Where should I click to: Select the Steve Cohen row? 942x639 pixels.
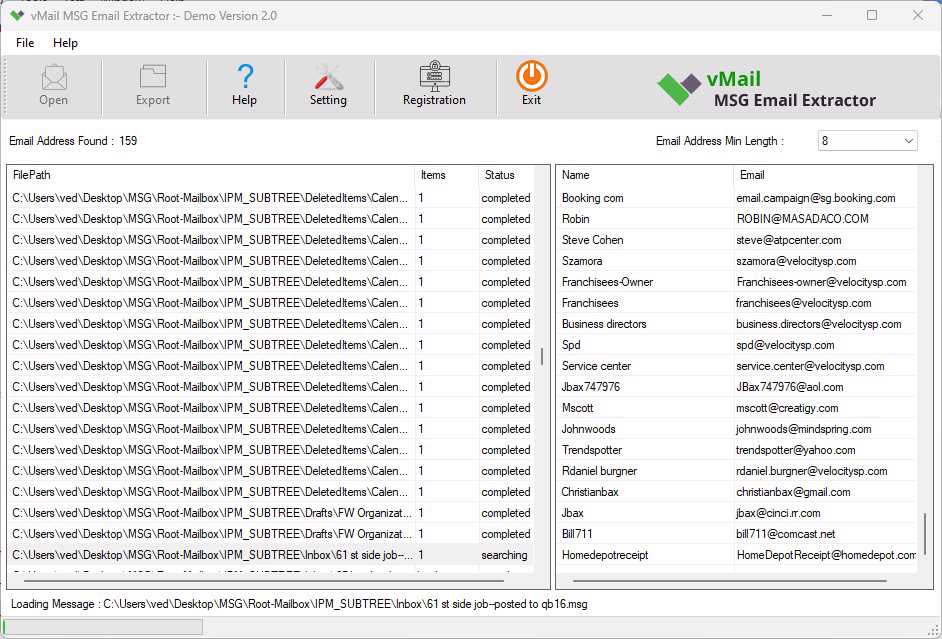coord(737,240)
